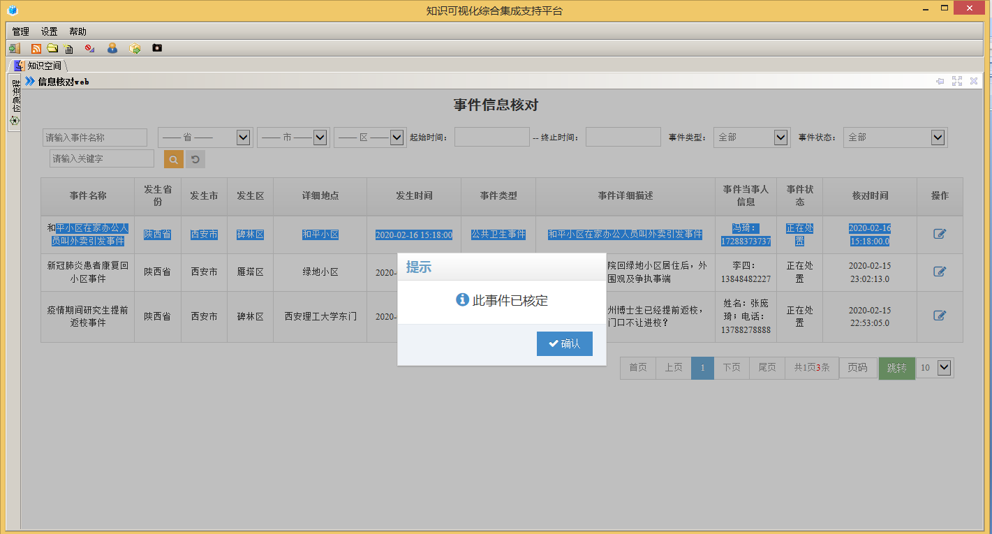Click the 页码 page number input
The width and height of the screenshot is (992, 534).
[x=858, y=368]
